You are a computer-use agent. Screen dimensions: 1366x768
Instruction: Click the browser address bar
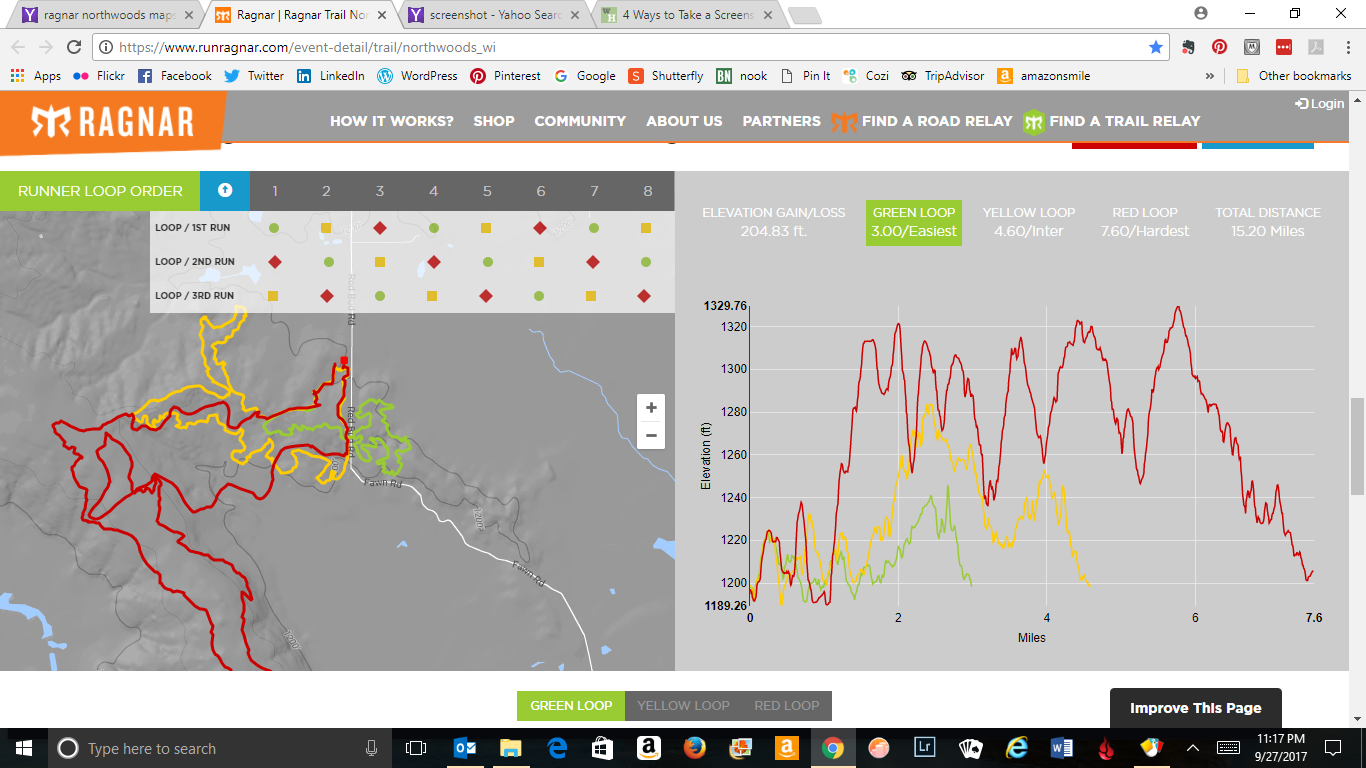(x=620, y=47)
